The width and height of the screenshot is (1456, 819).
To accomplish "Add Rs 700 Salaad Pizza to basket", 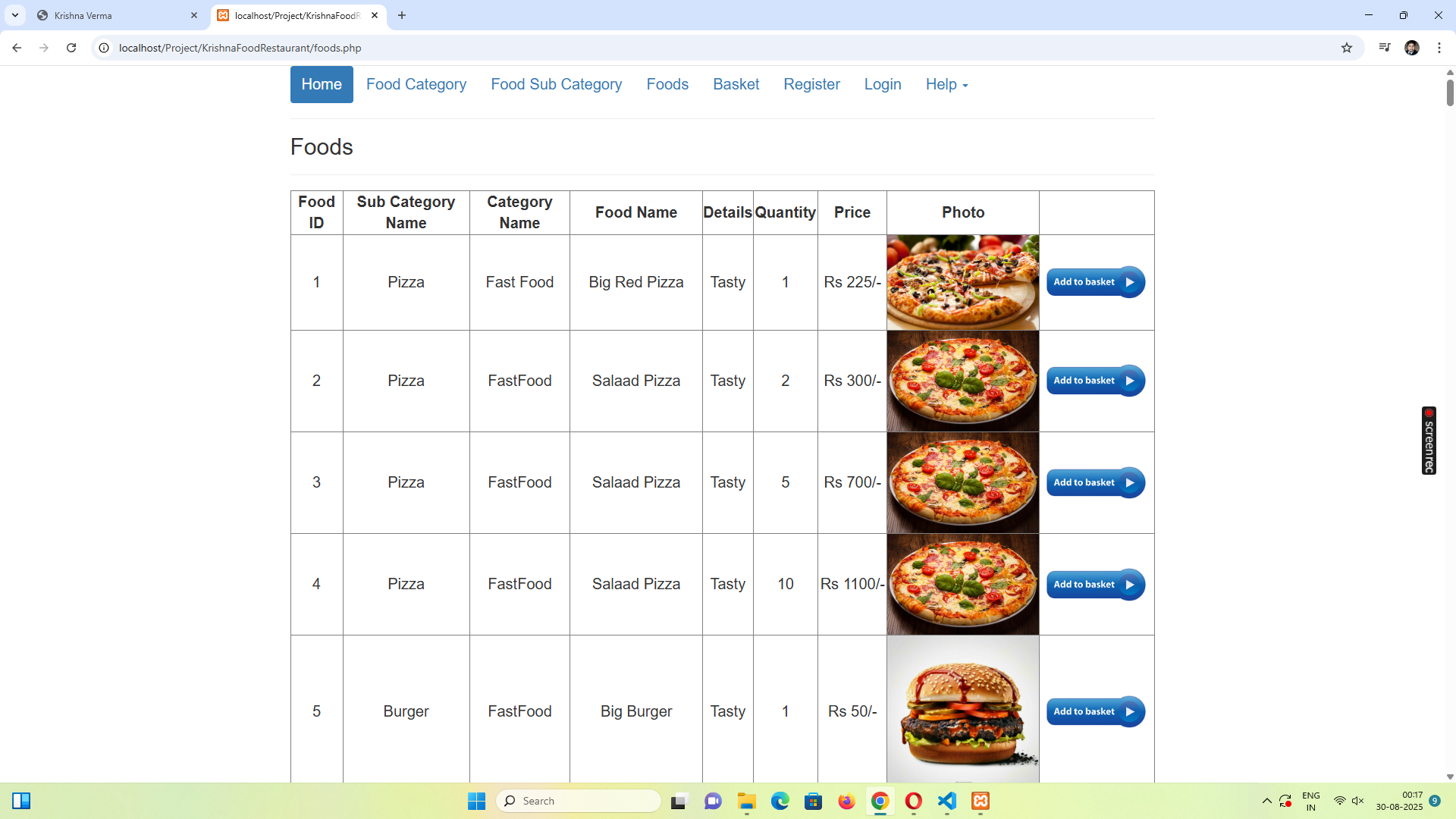I will click(x=1096, y=482).
